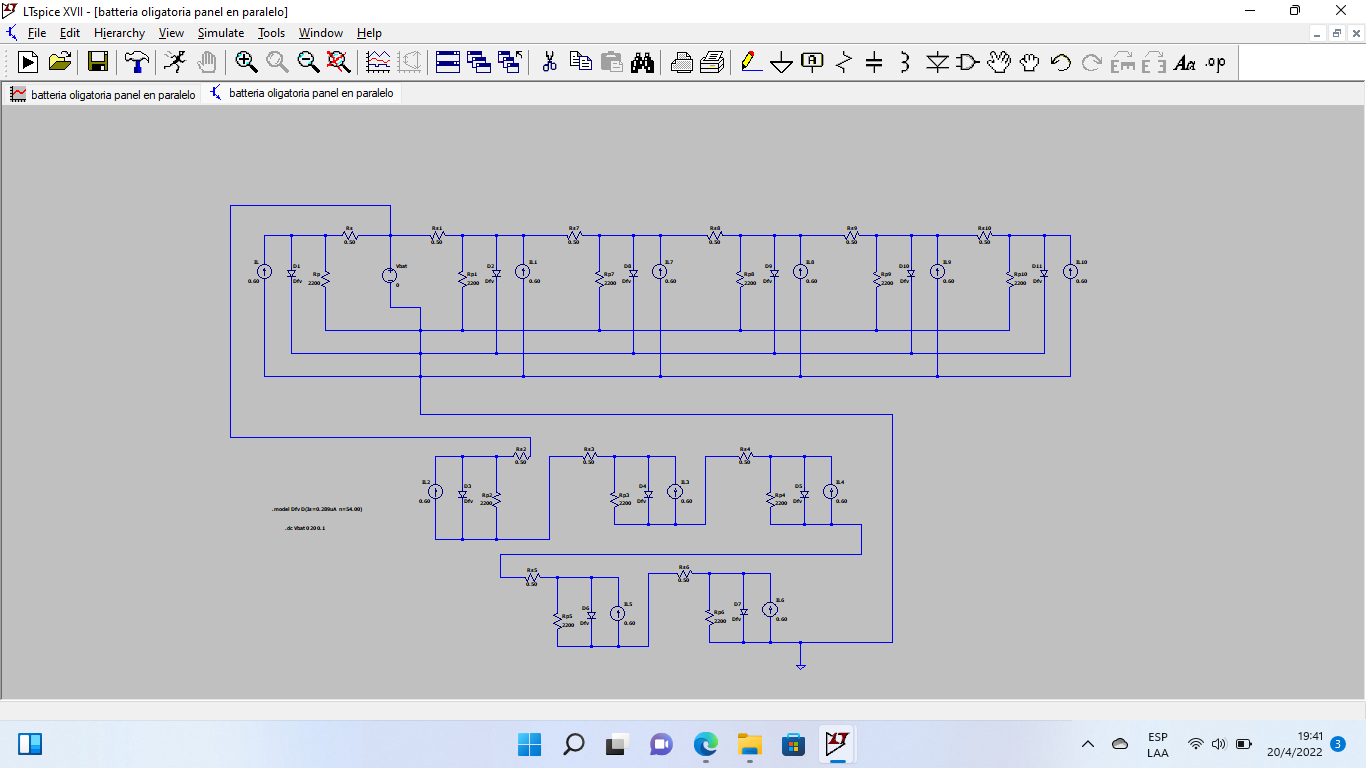The image size is (1366, 768).
Task: Open the Windows Start menu
Action: pos(529,744)
